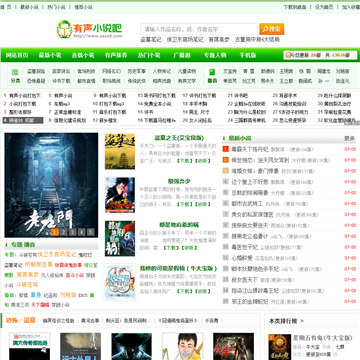
Task: Open the 我修的可能是假仙 book cover thumbnail
Action: [x=120, y=282]
